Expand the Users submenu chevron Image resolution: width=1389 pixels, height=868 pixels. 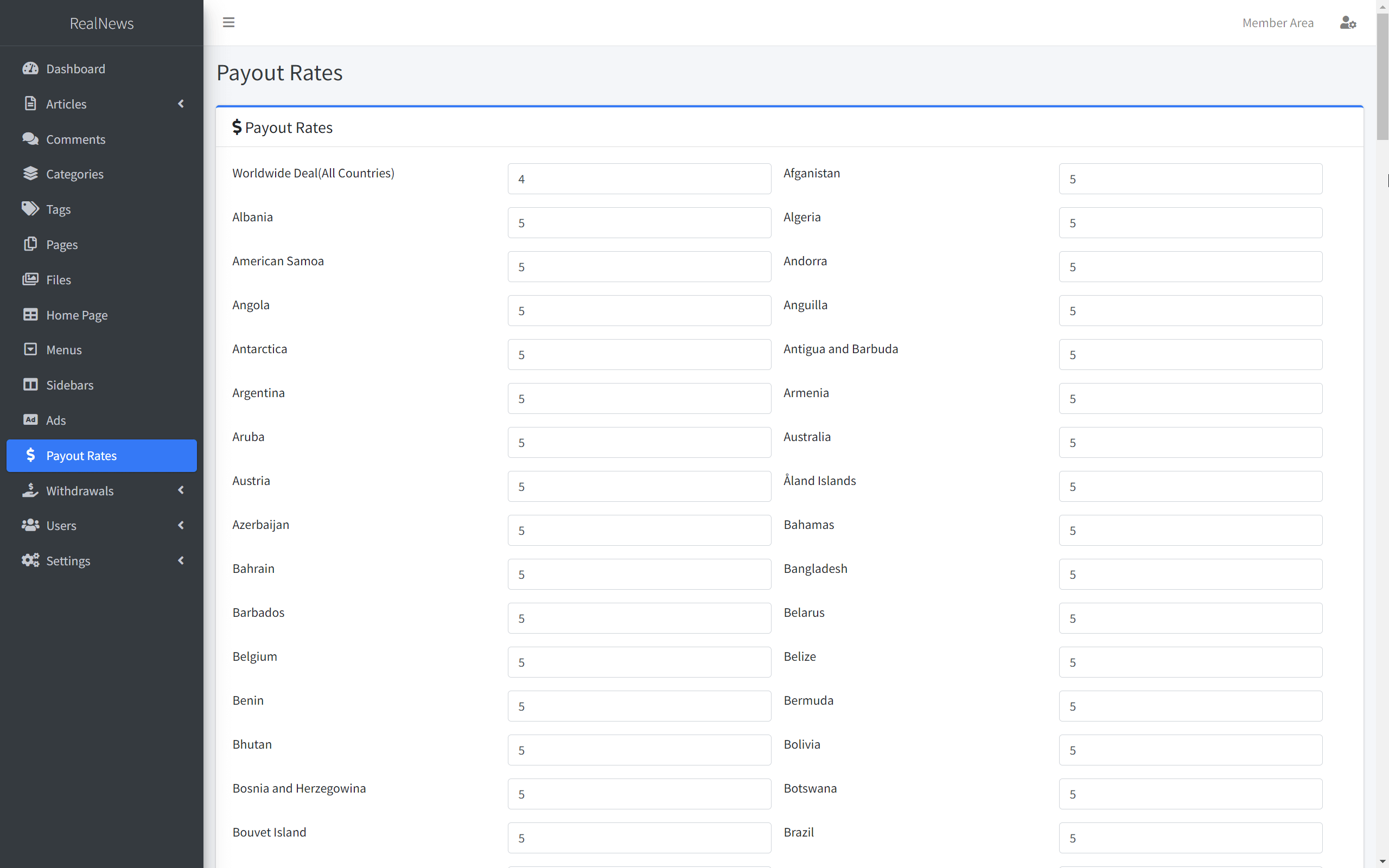coord(181,525)
